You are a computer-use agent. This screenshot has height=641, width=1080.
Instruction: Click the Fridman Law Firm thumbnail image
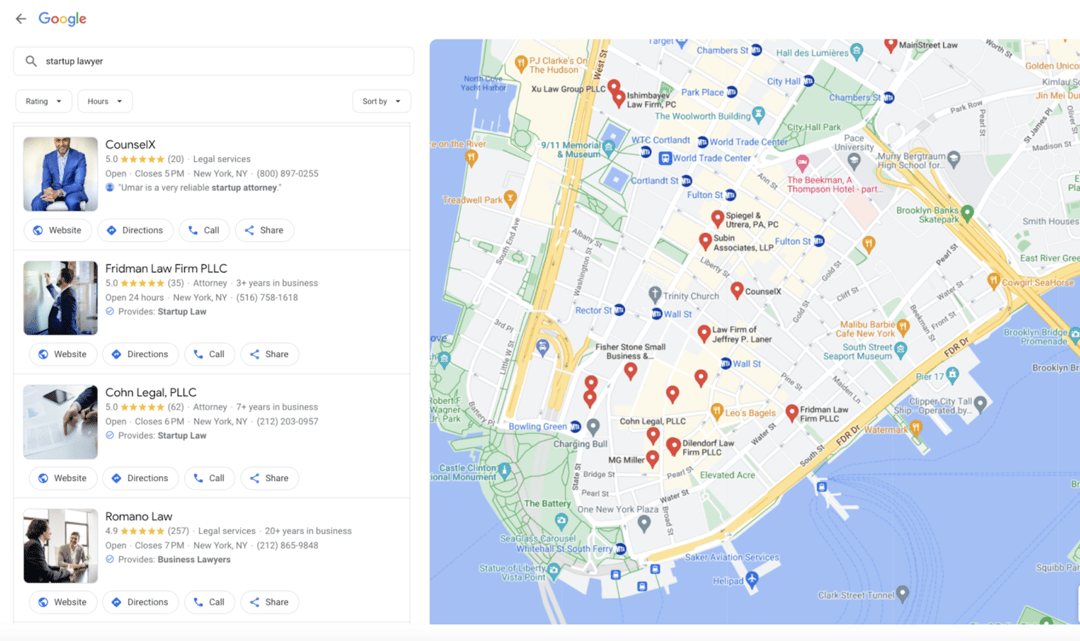tap(61, 298)
